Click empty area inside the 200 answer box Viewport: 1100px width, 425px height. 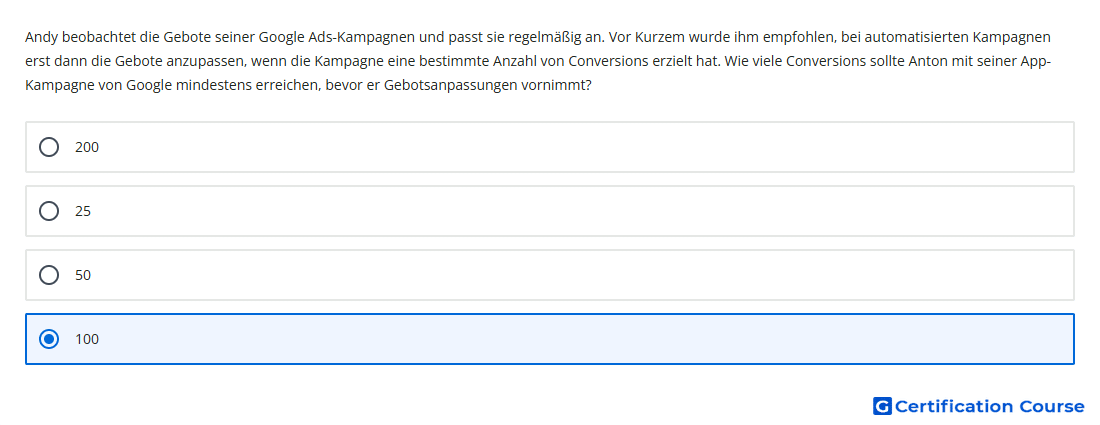(x=561, y=147)
